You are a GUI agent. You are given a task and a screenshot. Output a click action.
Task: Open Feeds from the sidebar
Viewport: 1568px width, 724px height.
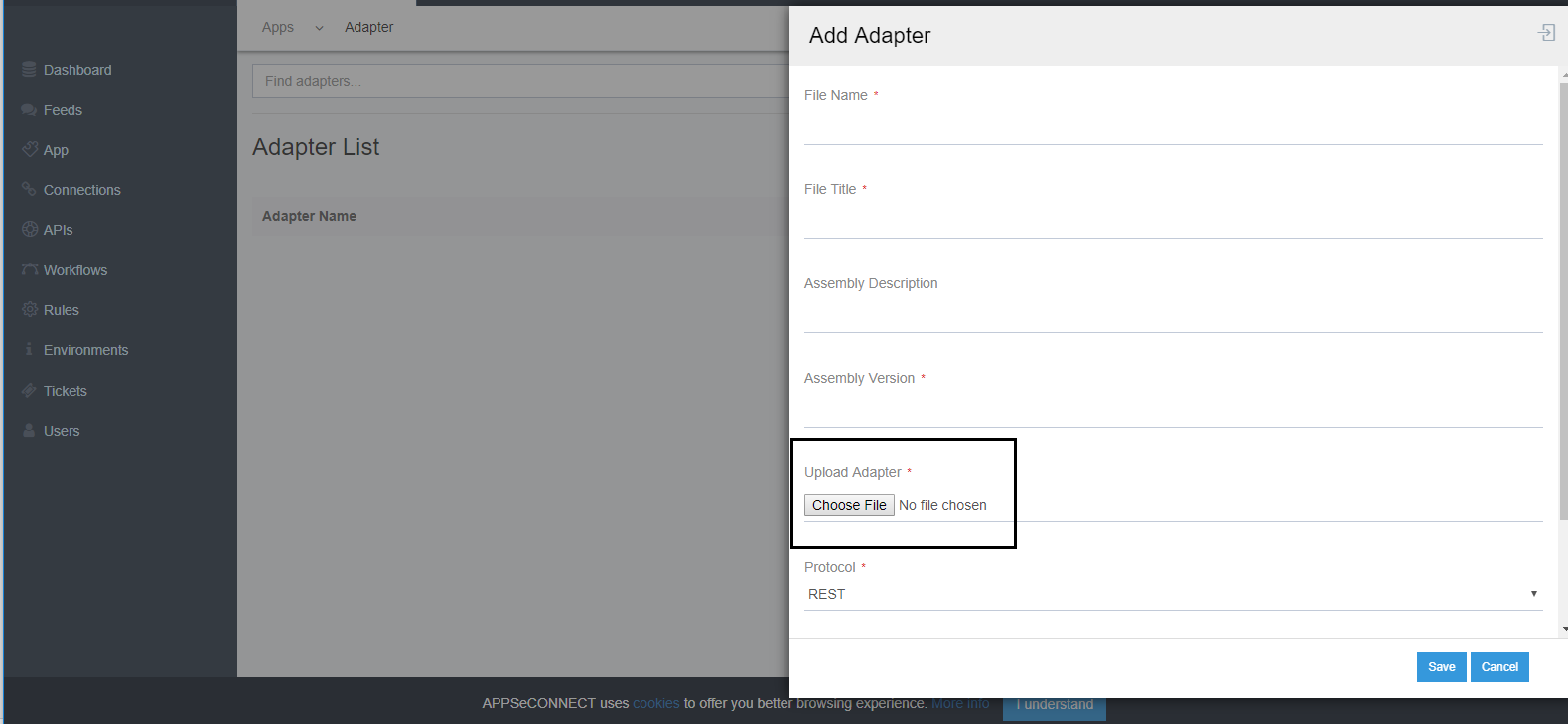pos(63,110)
